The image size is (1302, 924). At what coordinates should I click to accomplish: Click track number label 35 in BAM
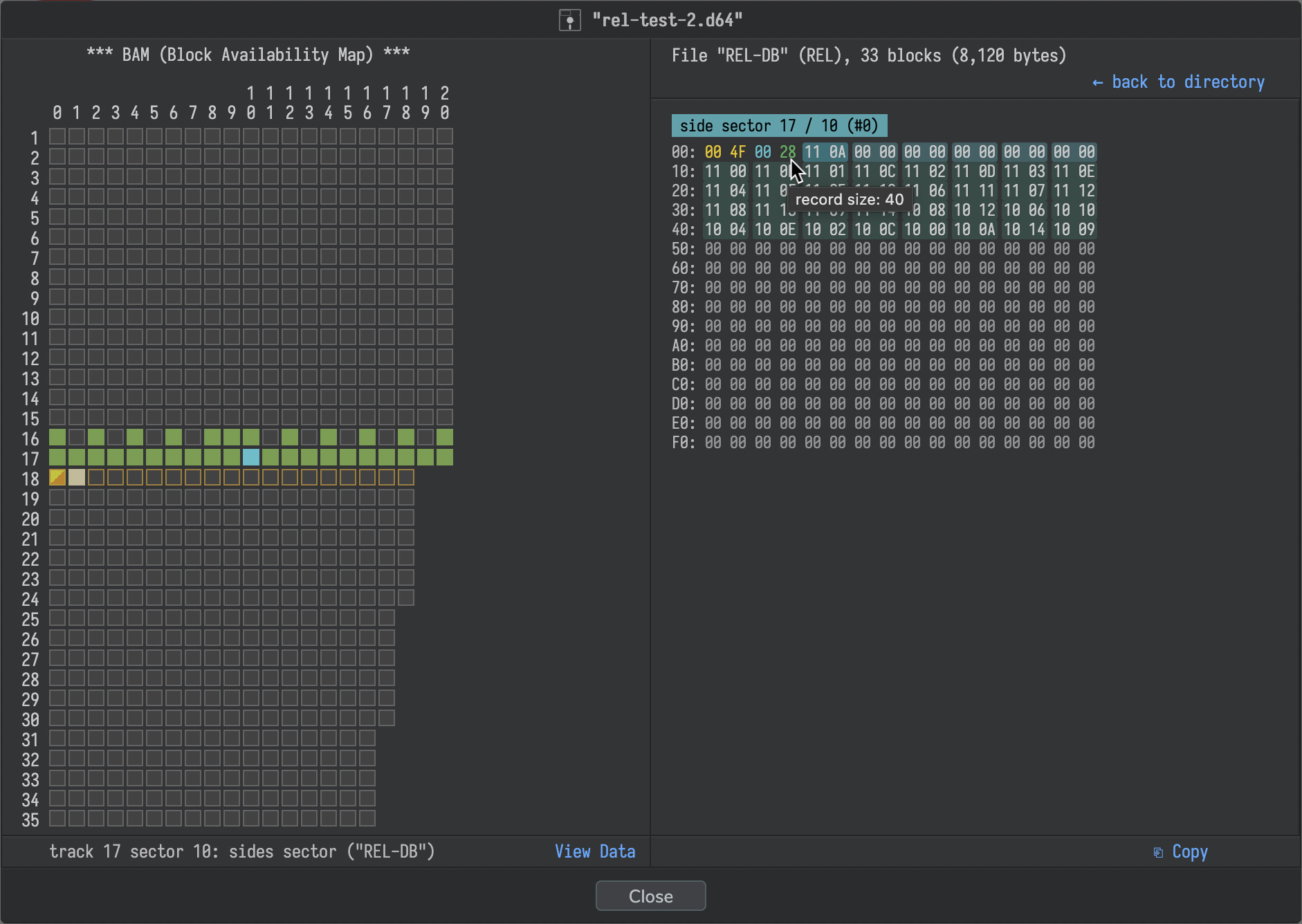click(x=30, y=820)
